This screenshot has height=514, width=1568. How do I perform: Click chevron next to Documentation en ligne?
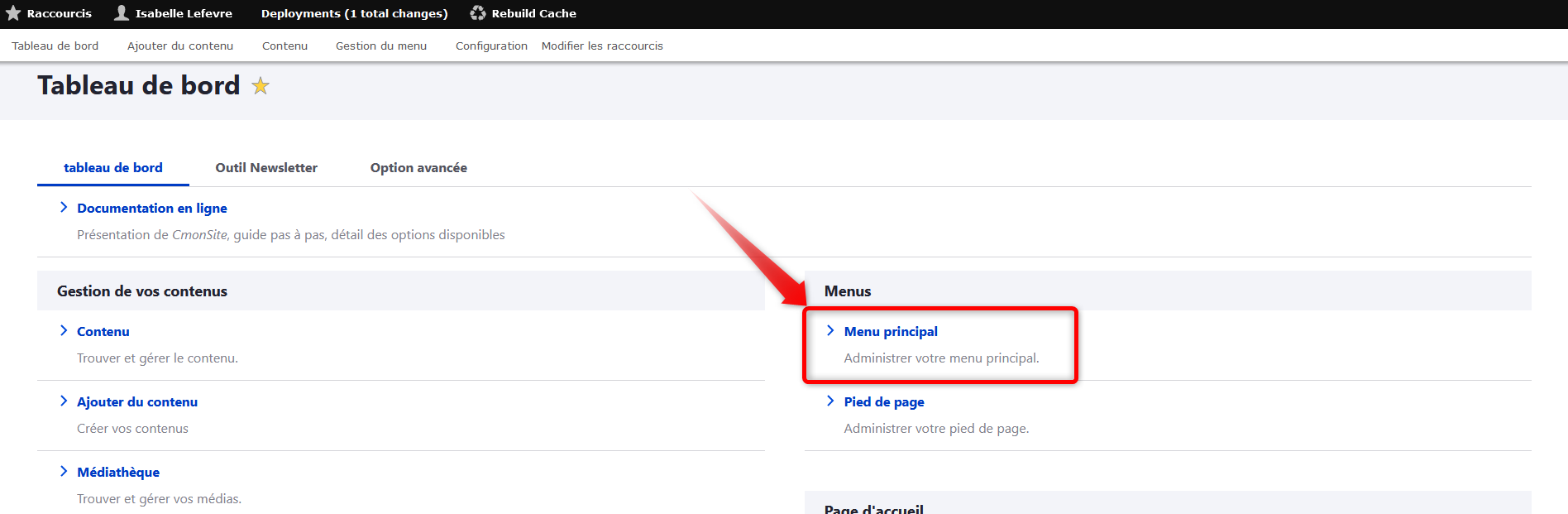(x=64, y=208)
